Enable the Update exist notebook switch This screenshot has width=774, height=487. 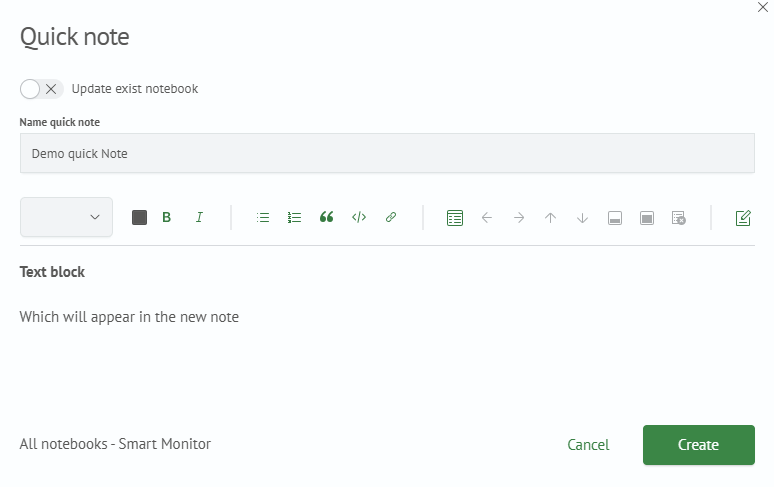41,89
